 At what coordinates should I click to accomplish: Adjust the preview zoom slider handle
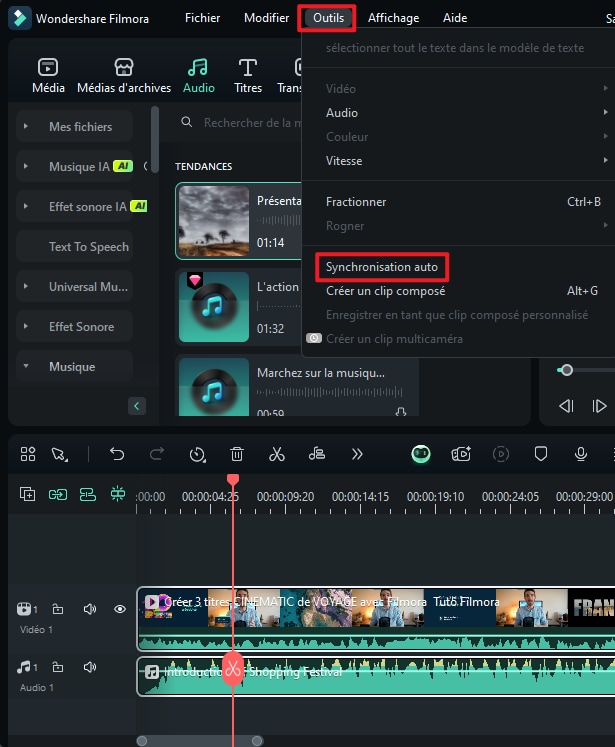566,370
